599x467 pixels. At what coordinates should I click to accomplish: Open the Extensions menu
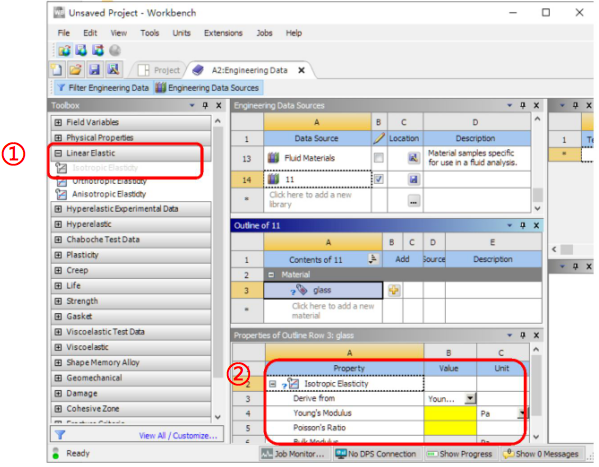coord(223,33)
